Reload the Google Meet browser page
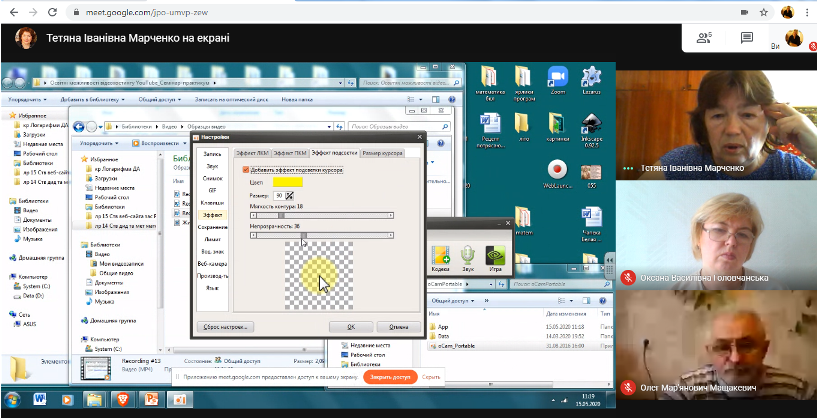This screenshot has width=817, height=418. [x=52, y=12]
